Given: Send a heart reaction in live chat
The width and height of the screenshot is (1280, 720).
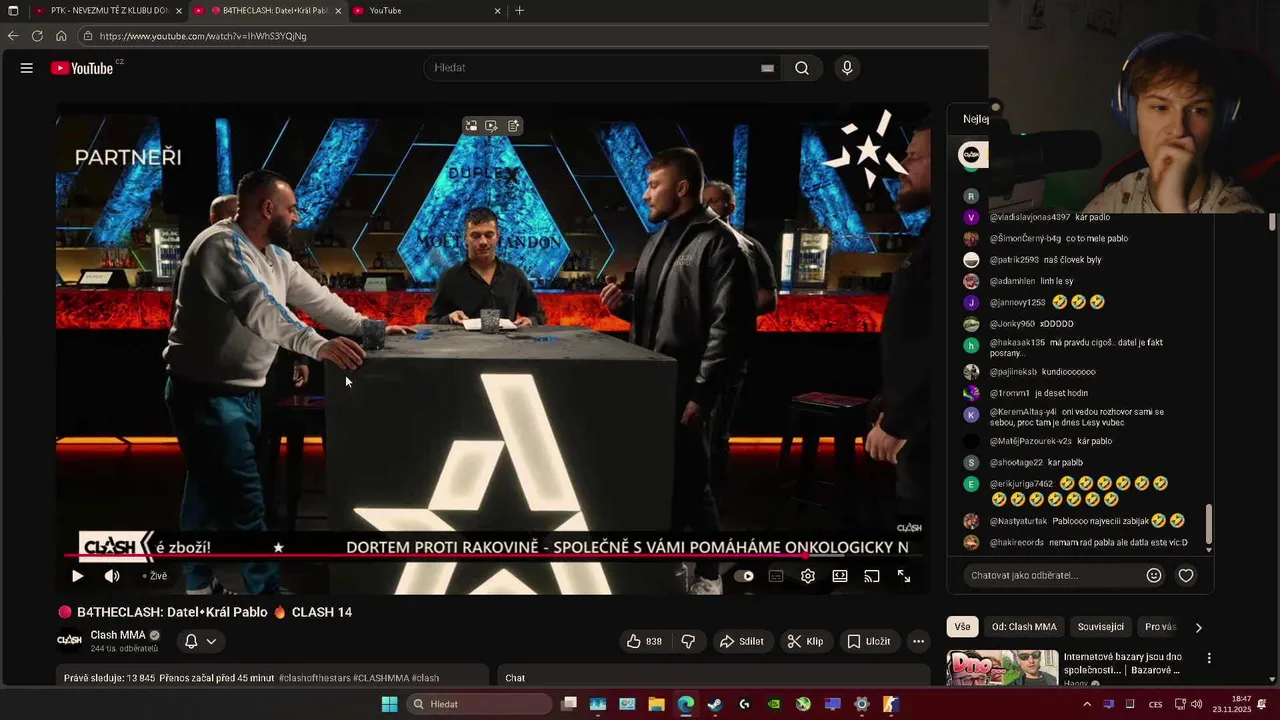Looking at the screenshot, I should [x=1186, y=575].
